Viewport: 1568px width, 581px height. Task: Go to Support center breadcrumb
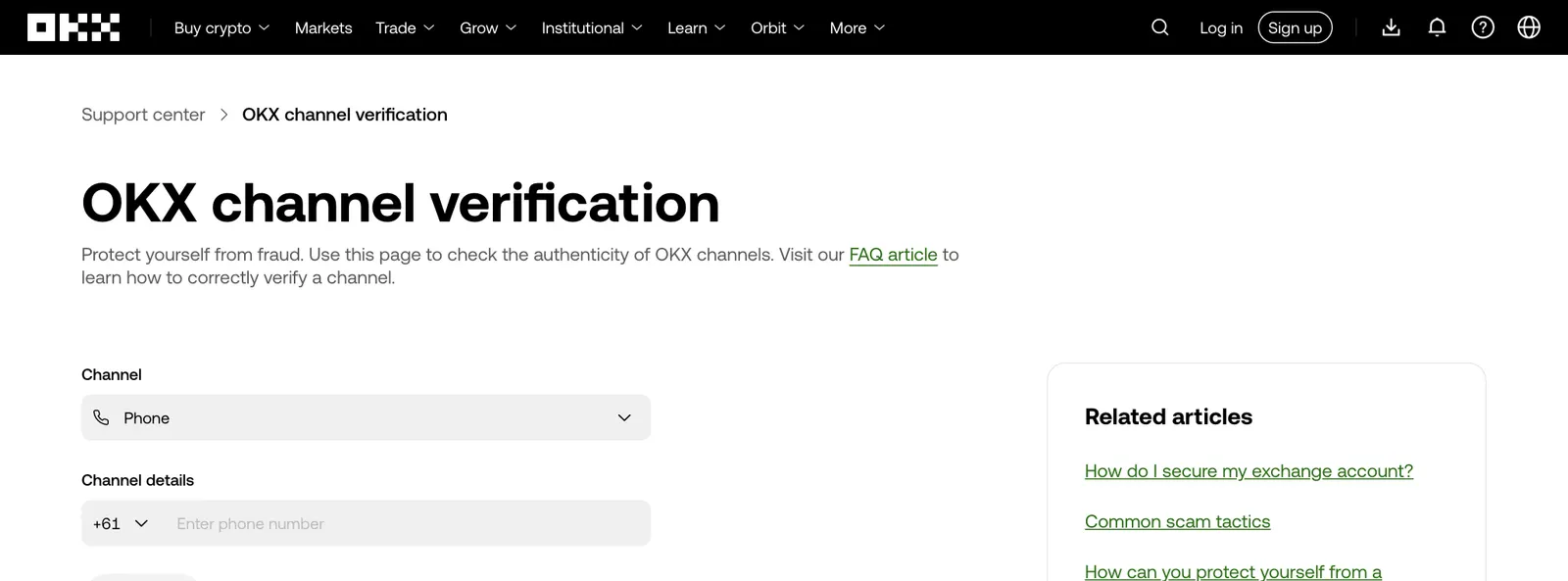pyautogui.click(x=143, y=115)
